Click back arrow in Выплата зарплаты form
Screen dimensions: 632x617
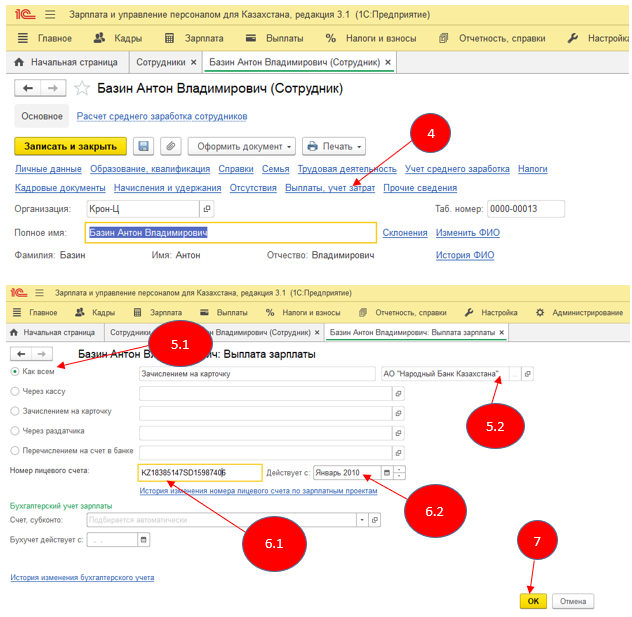point(21,354)
